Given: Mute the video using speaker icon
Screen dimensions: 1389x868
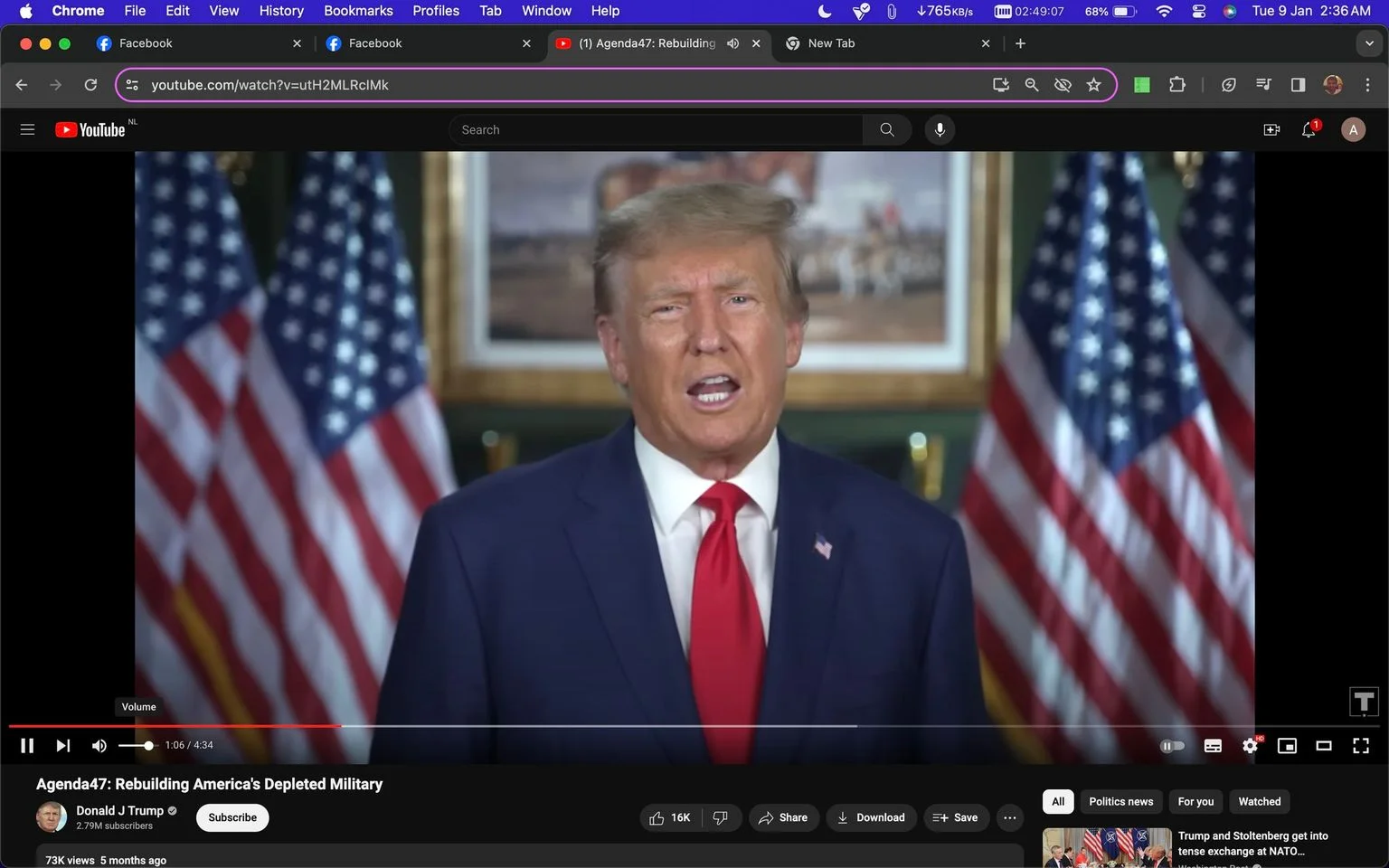Looking at the screenshot, I should coord(99,745).
